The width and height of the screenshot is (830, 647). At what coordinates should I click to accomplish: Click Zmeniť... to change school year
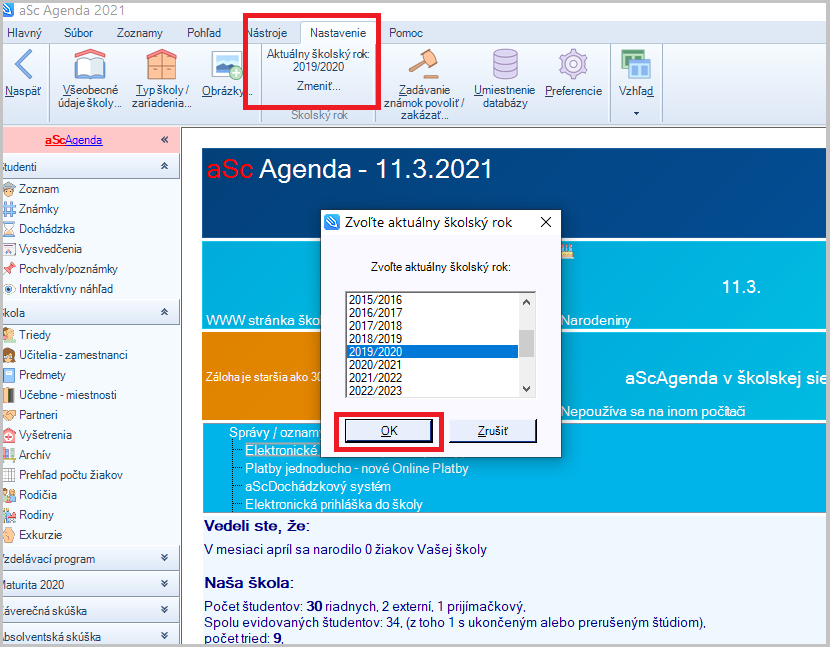pos(319,86)
